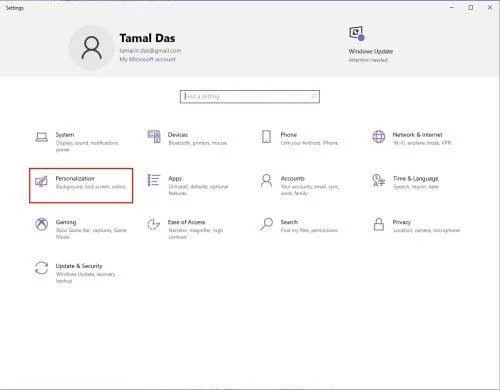Open the Search category label
Viewport: 500px width, 390px height.
point(289,222)
